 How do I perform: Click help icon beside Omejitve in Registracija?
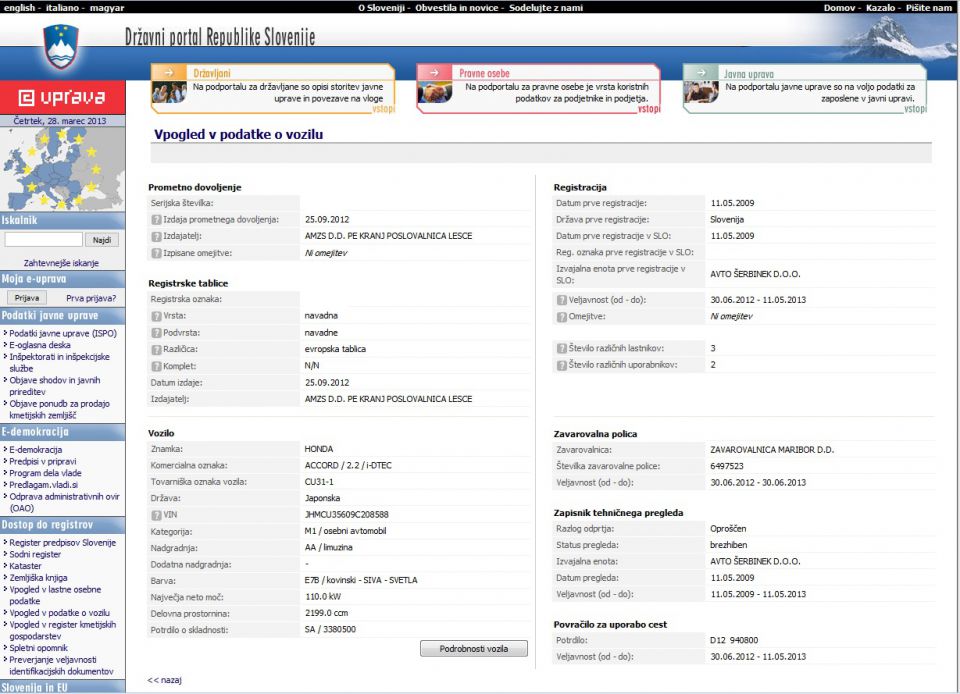pos(561,317)
